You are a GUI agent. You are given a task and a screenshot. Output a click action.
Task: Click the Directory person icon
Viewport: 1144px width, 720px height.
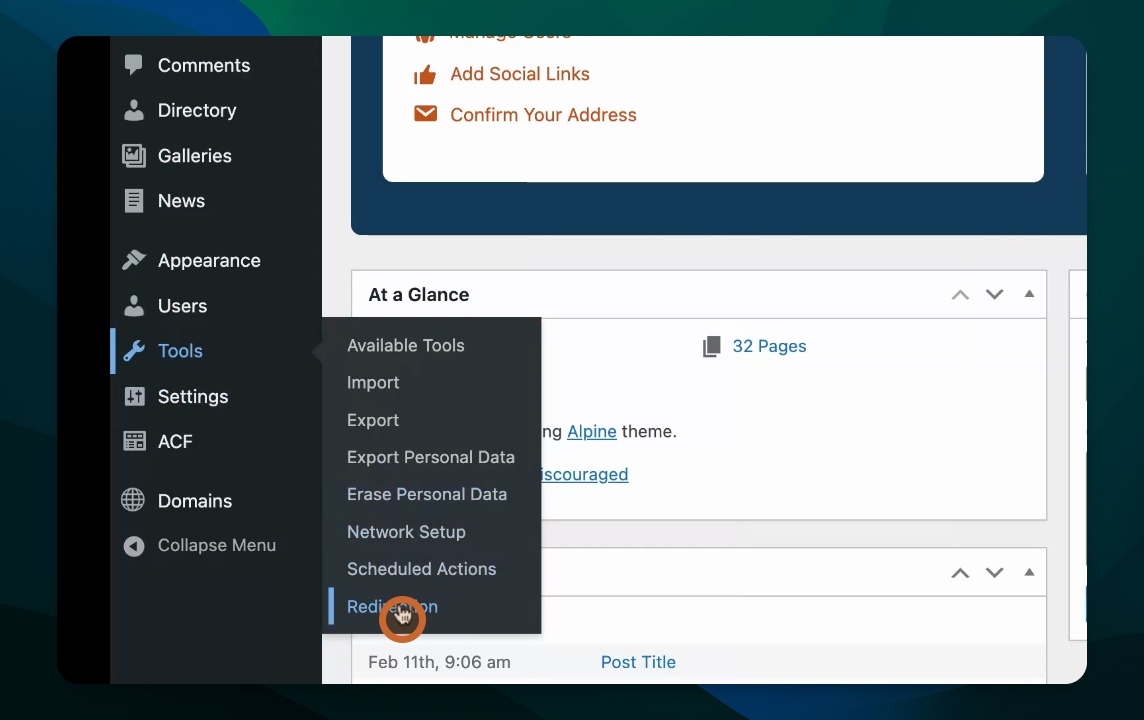tap(134, 110)
